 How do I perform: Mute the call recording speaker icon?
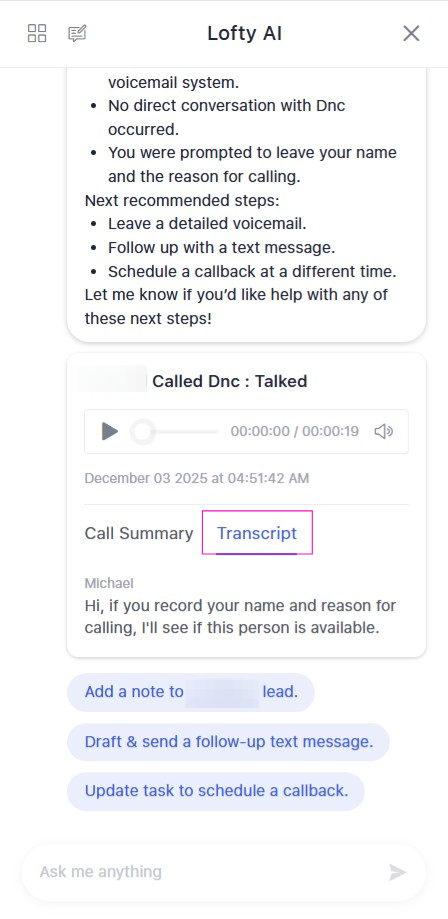tap(383, 431)
